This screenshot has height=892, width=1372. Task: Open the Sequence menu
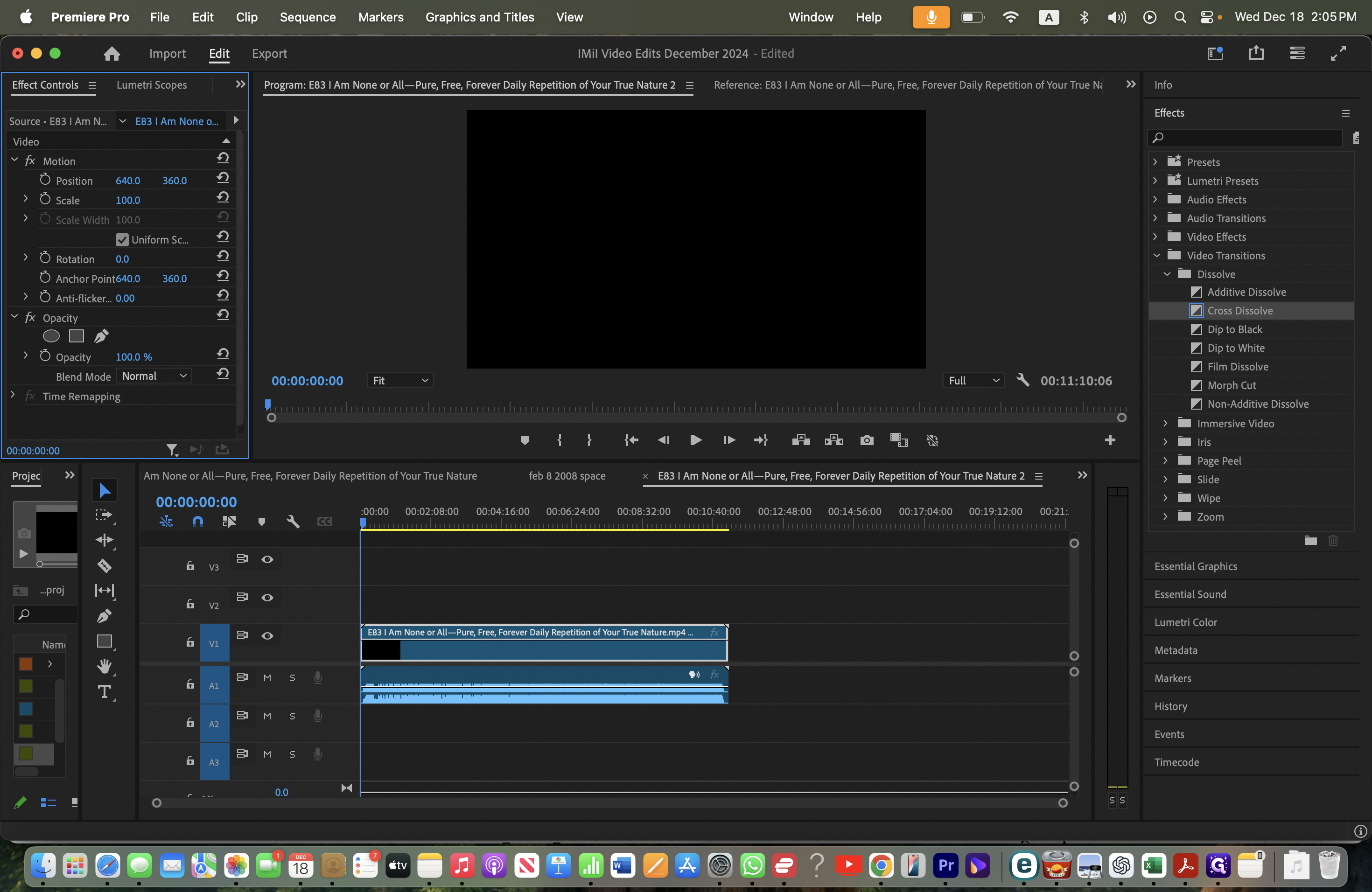point(308,17)
